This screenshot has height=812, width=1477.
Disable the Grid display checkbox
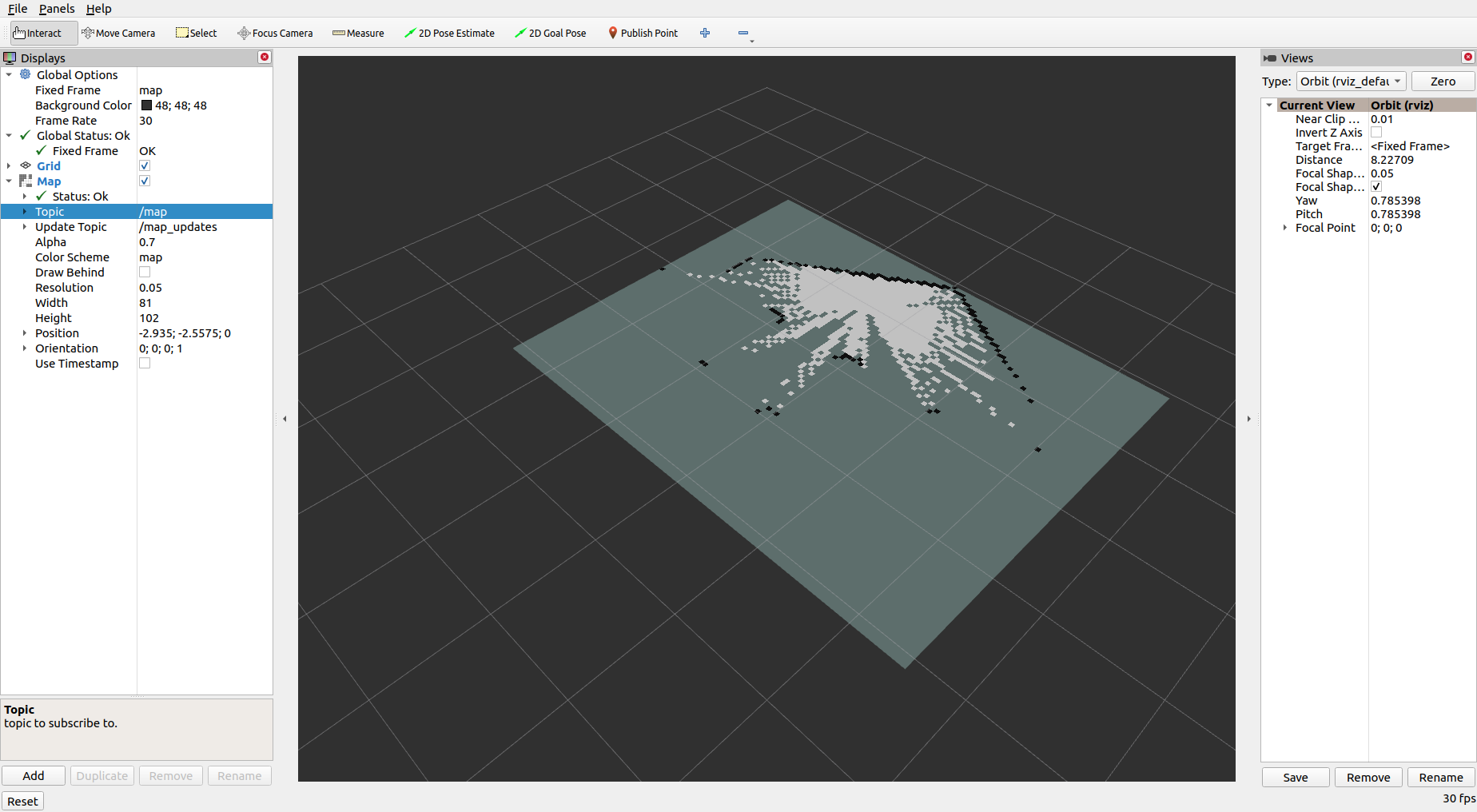tap(145, 165)
